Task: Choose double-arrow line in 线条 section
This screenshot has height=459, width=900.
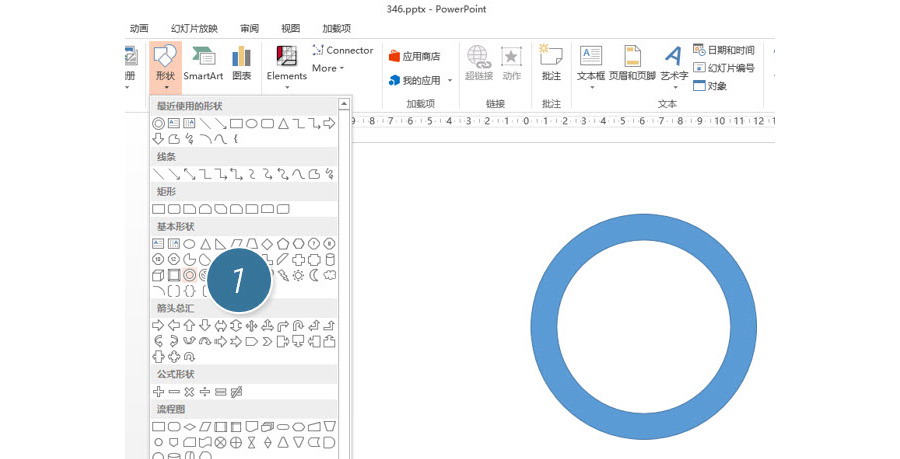Action: pyautogui.click(x=189, y=174)
